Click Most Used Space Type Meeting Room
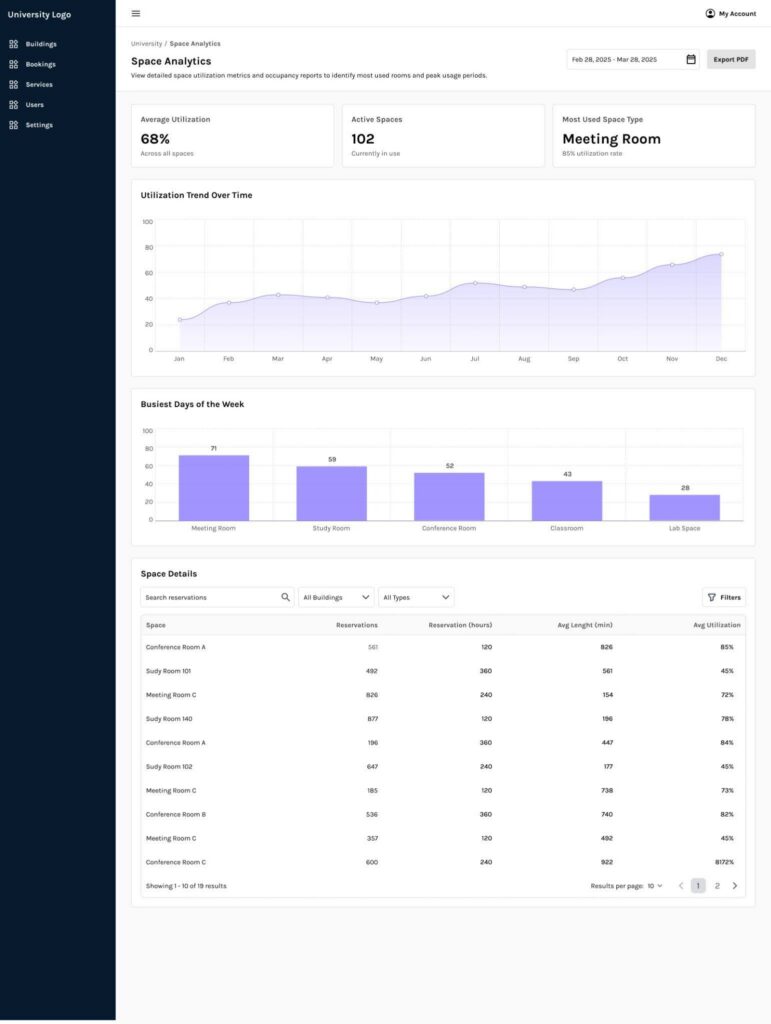The width and height of the screenshot is (771, 1024). [x=654, y=136]
